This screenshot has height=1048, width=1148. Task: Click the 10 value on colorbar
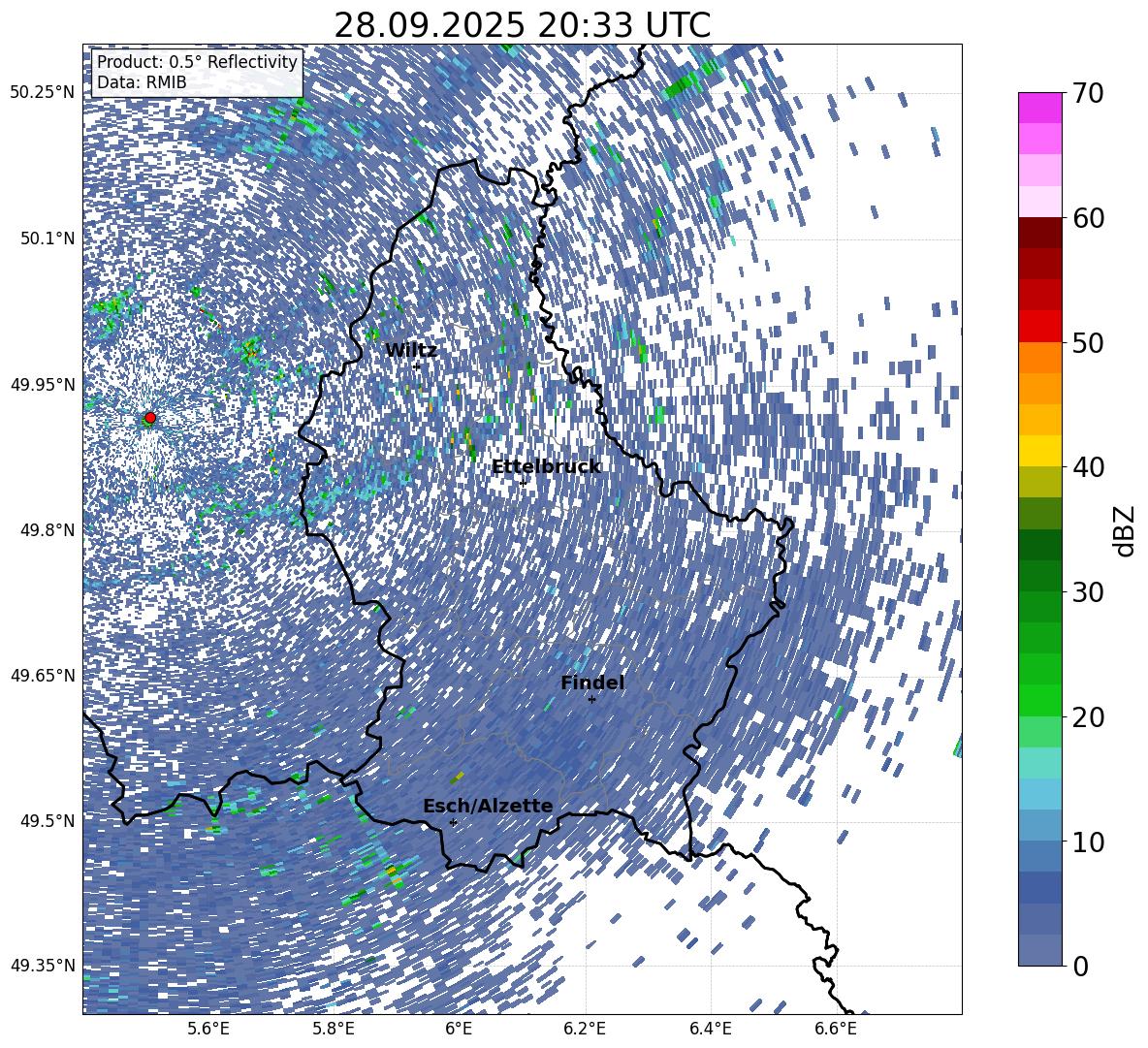1088,842
